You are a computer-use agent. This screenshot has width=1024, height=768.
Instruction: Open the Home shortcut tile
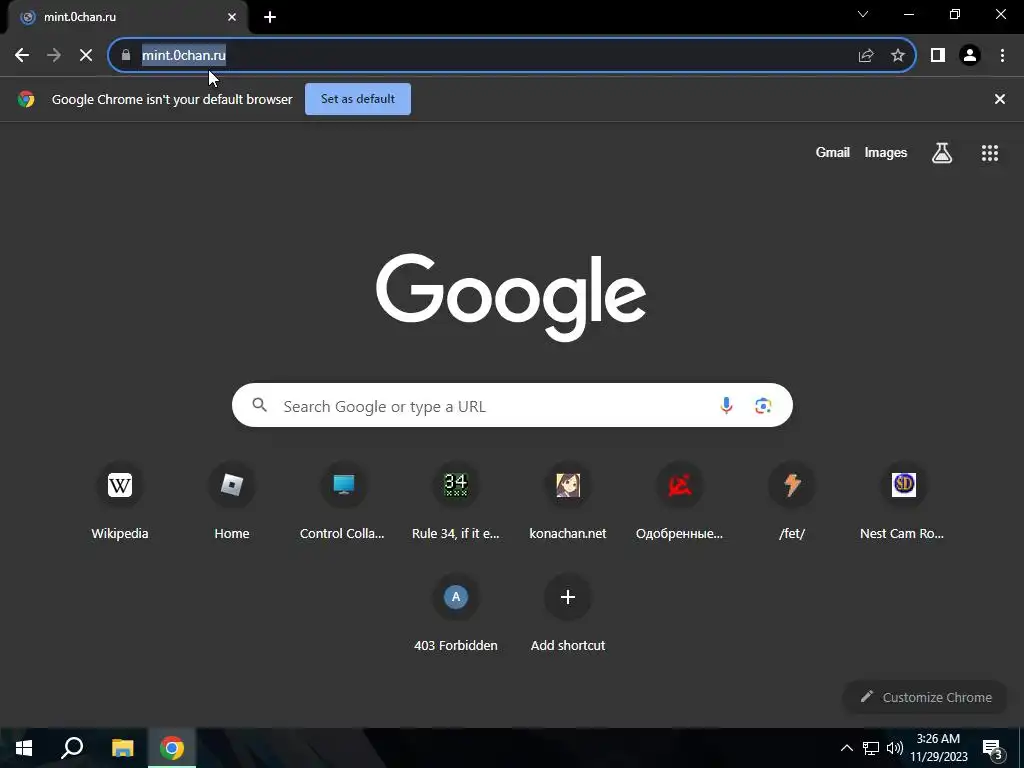(x=232, y=503)
